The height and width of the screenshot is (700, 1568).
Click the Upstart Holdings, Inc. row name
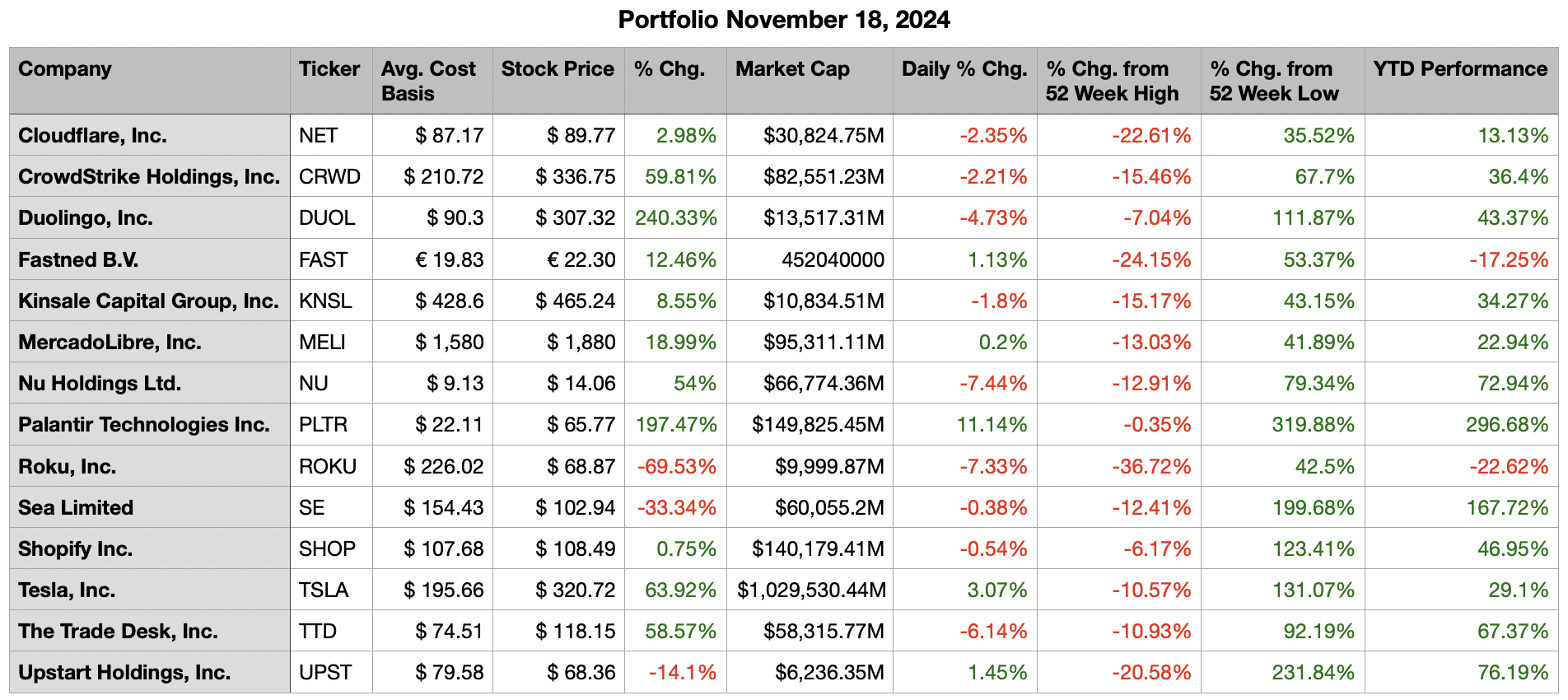[124, 673]
